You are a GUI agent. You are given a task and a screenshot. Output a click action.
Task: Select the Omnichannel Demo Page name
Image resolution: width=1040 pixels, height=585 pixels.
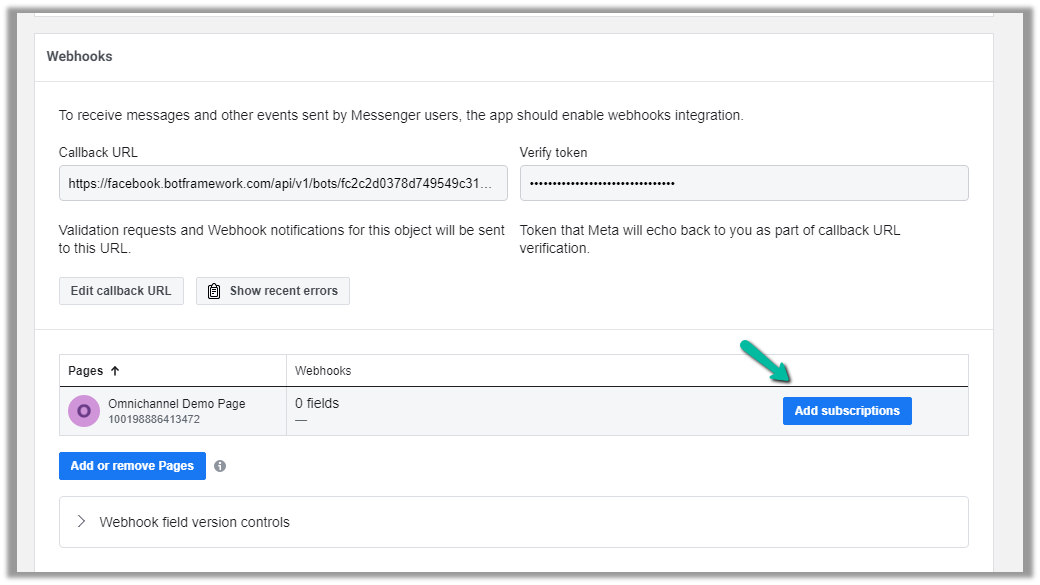point(176,404)
